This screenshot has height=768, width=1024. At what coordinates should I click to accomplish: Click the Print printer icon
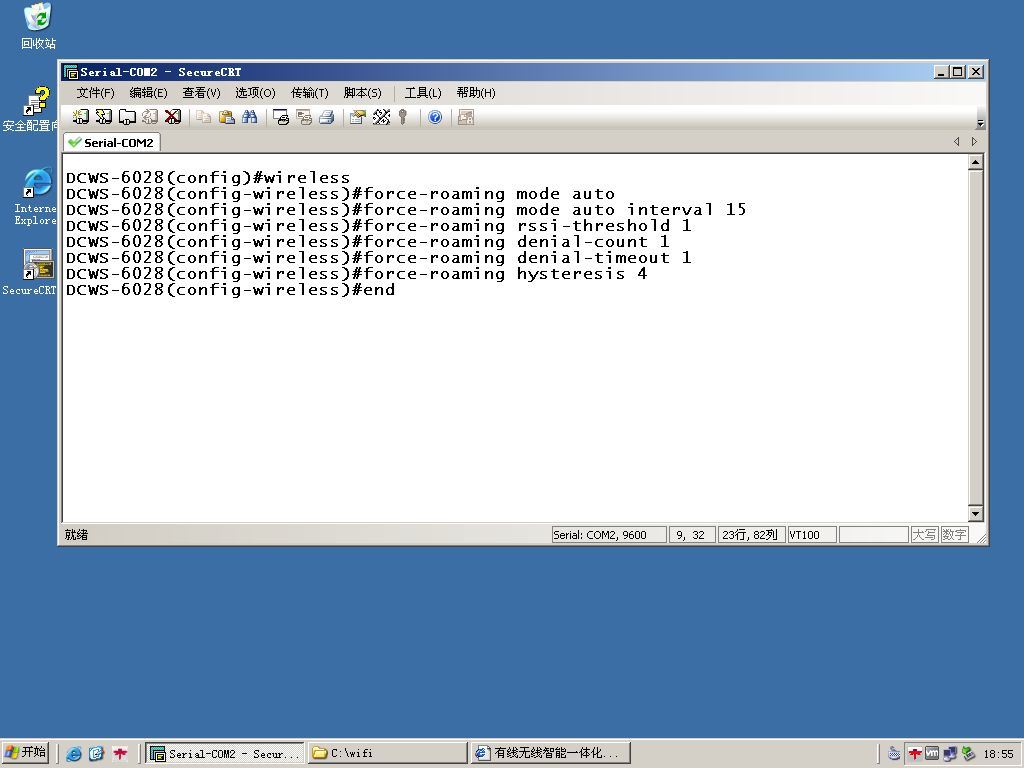[327, 117]
